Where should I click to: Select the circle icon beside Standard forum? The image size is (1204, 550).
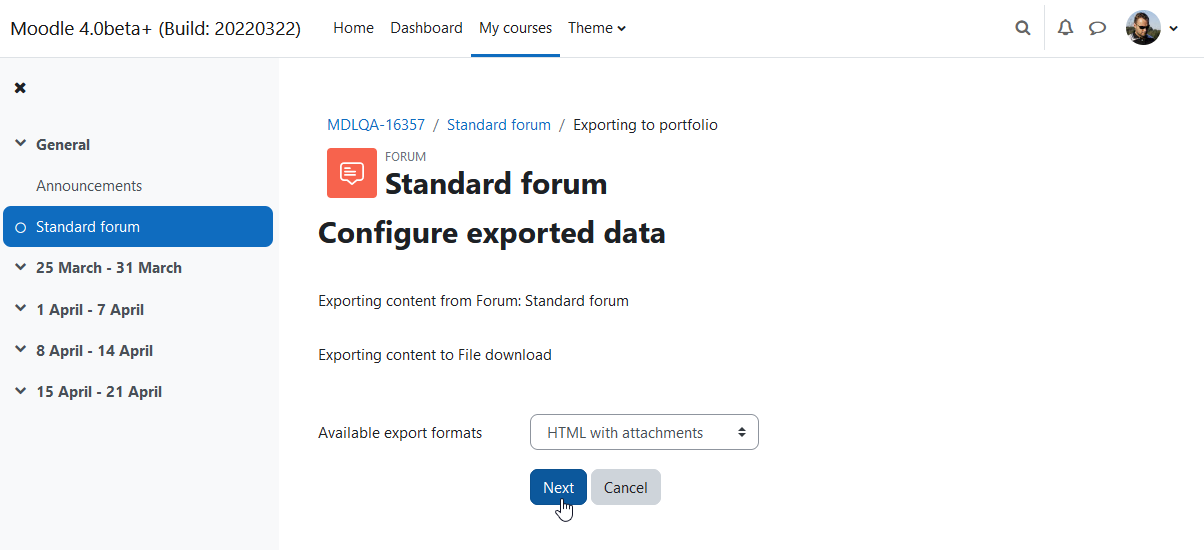point(21,228)
